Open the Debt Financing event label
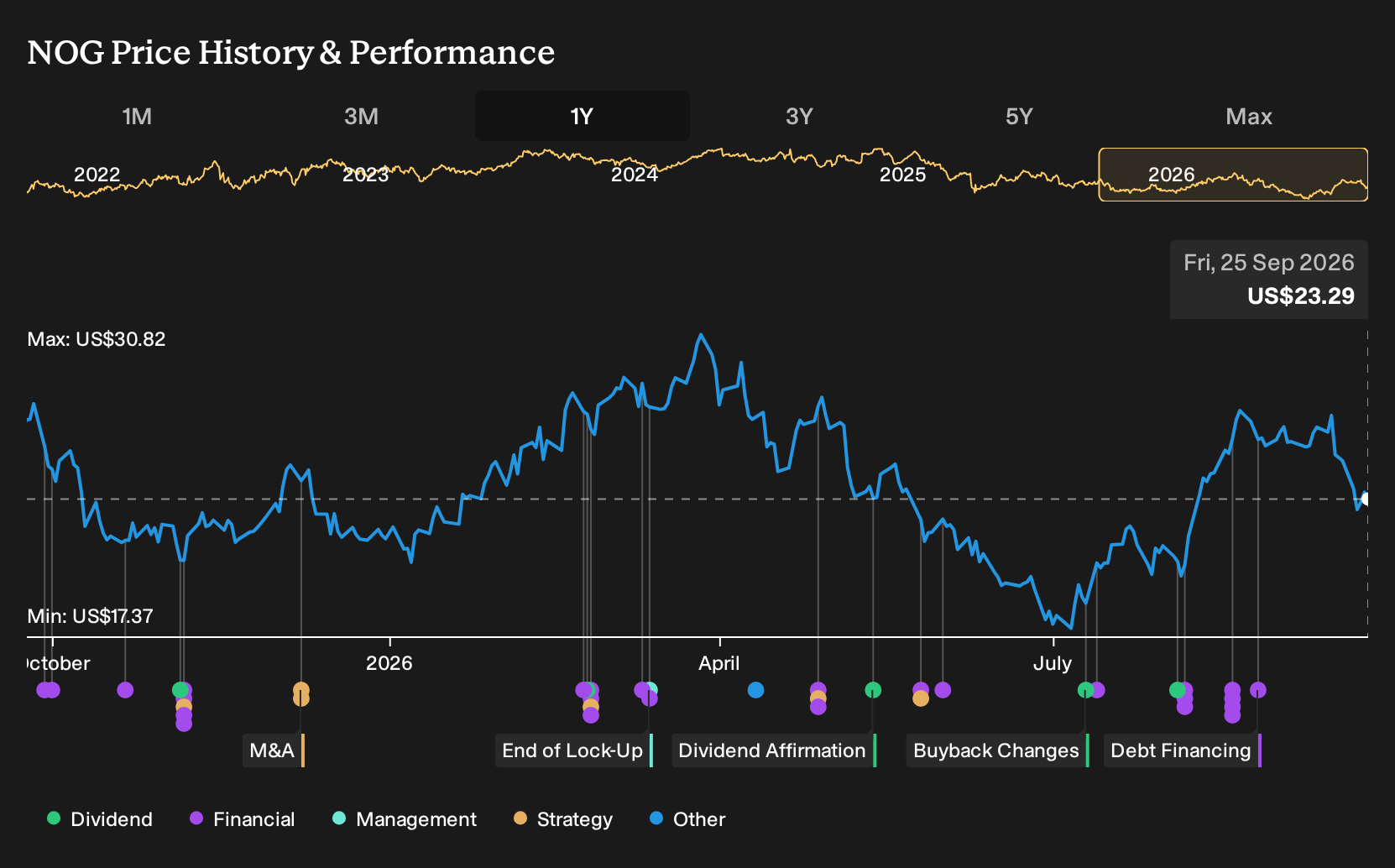Viewport: 1395px width, 868px height. coord(1182,750)
